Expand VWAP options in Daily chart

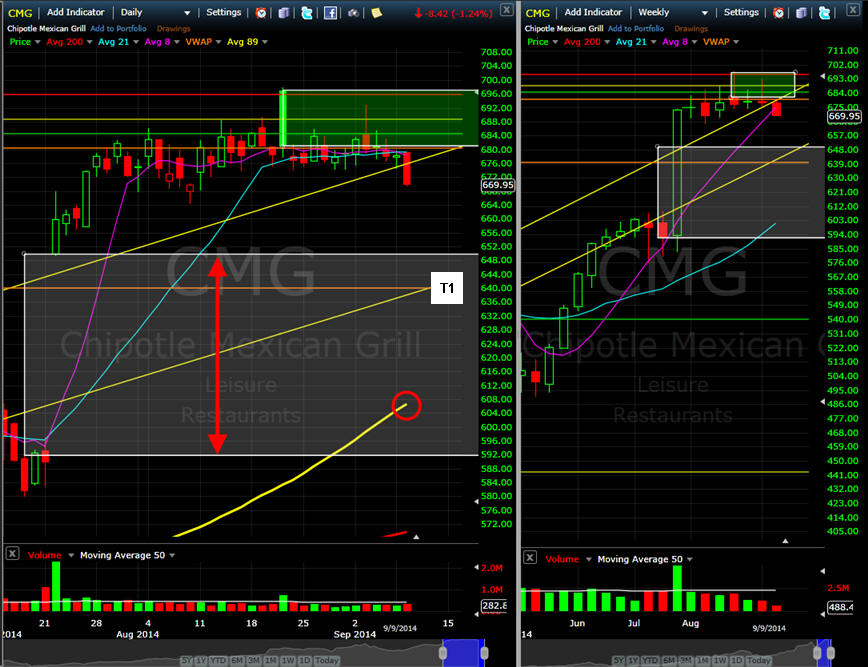tap(218, 42)
